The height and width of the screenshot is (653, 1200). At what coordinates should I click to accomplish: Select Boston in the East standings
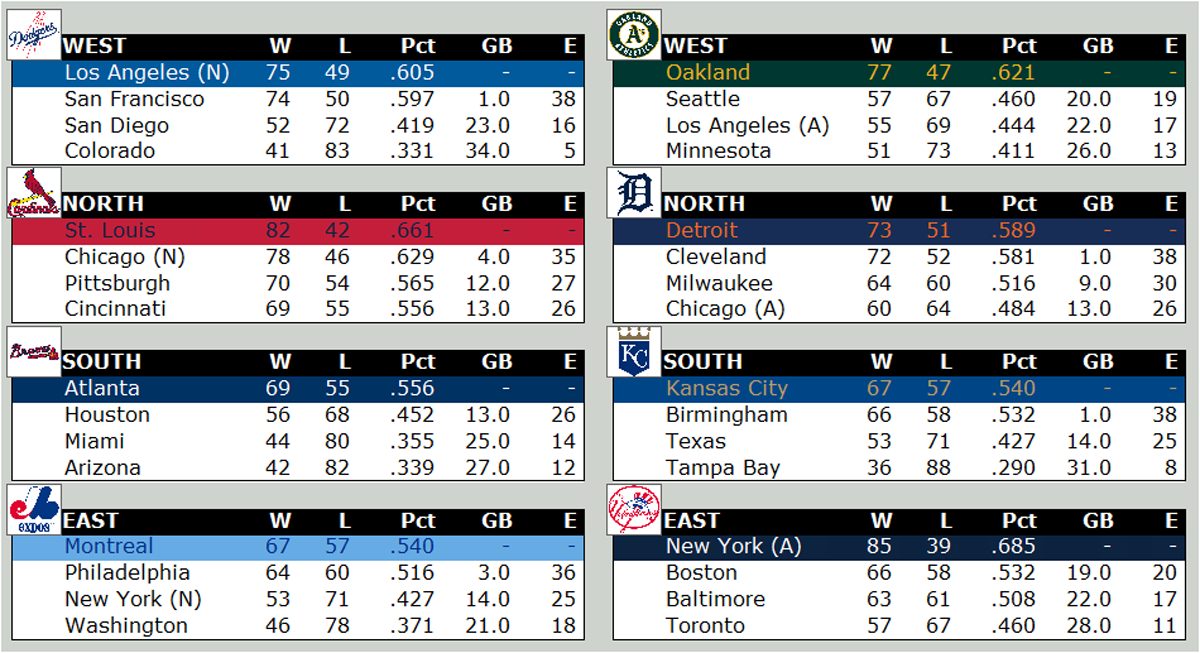[x=701, y=573]
